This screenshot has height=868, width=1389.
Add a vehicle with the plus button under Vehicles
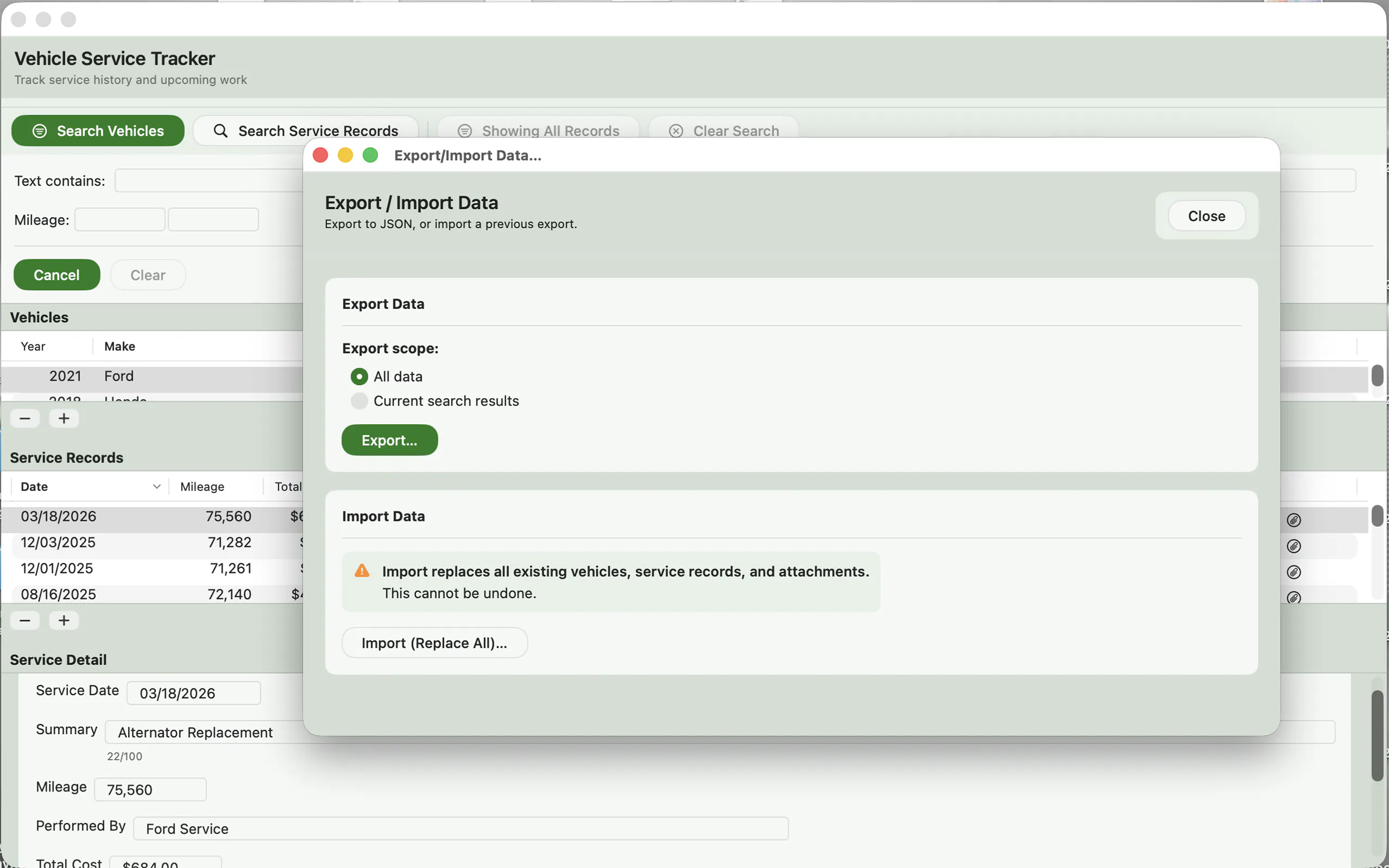(63, 418)
